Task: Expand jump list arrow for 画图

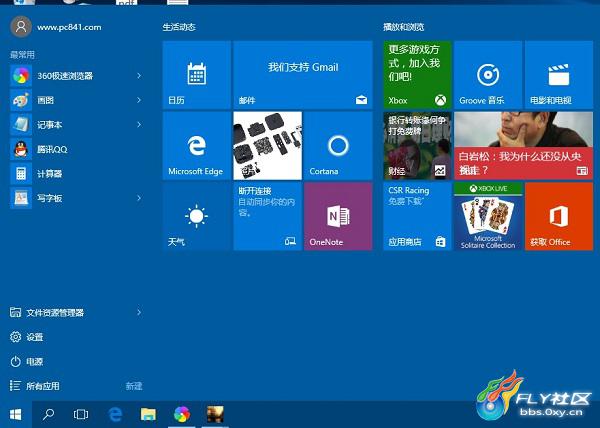Action: tap(139, 100)
